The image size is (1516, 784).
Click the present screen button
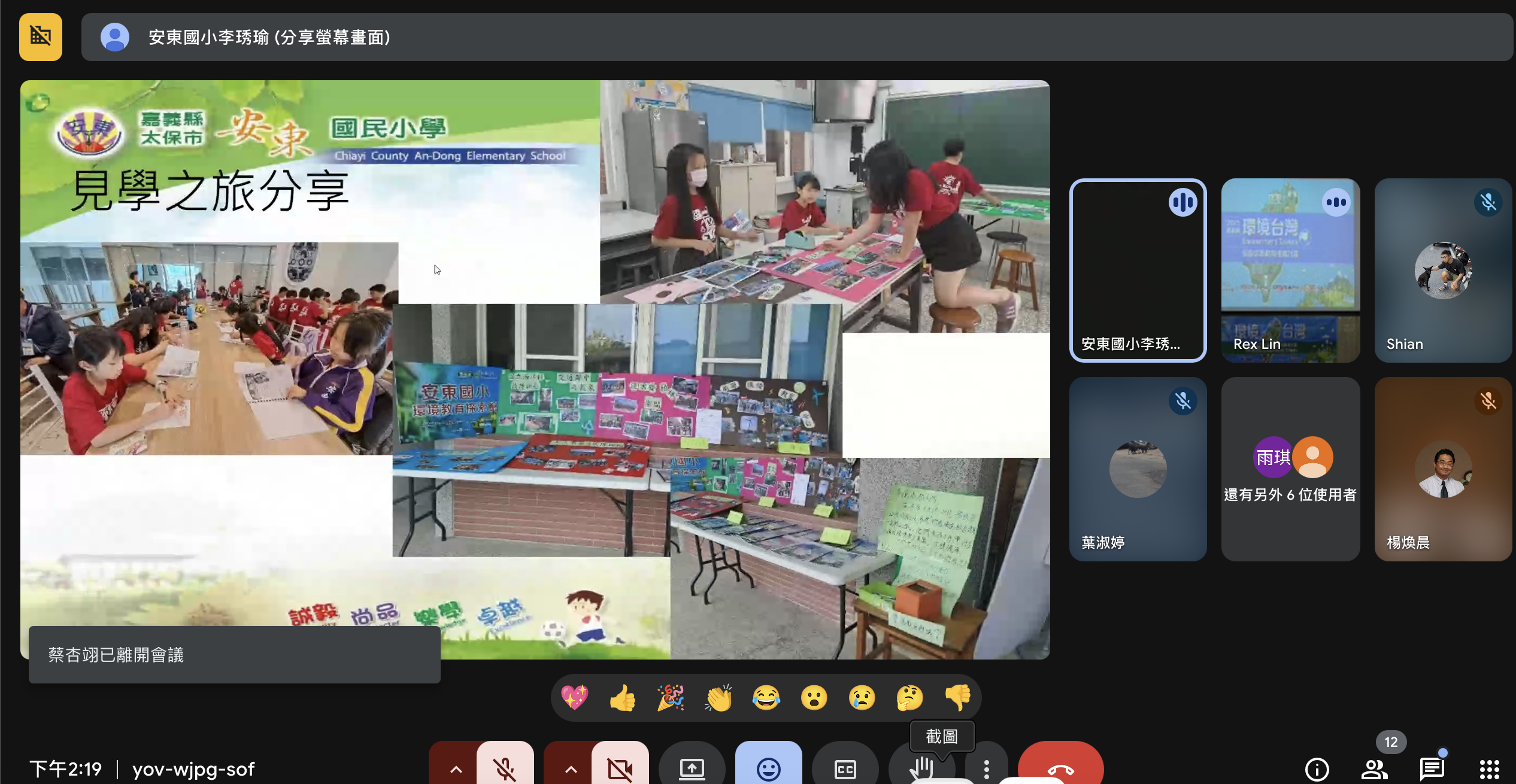[x=692, y=769]
